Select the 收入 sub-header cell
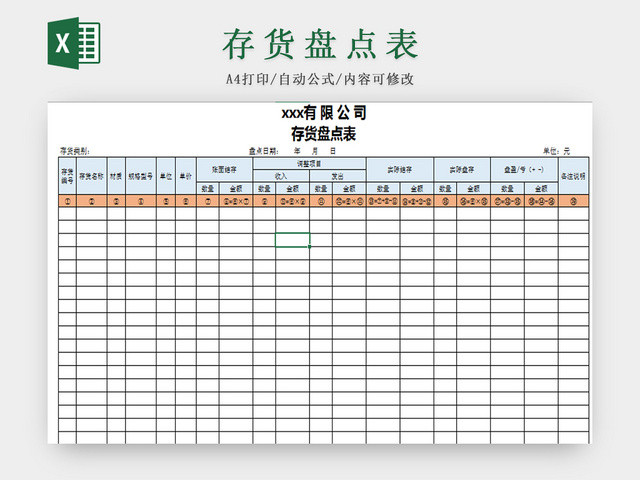 pos(281,176)
